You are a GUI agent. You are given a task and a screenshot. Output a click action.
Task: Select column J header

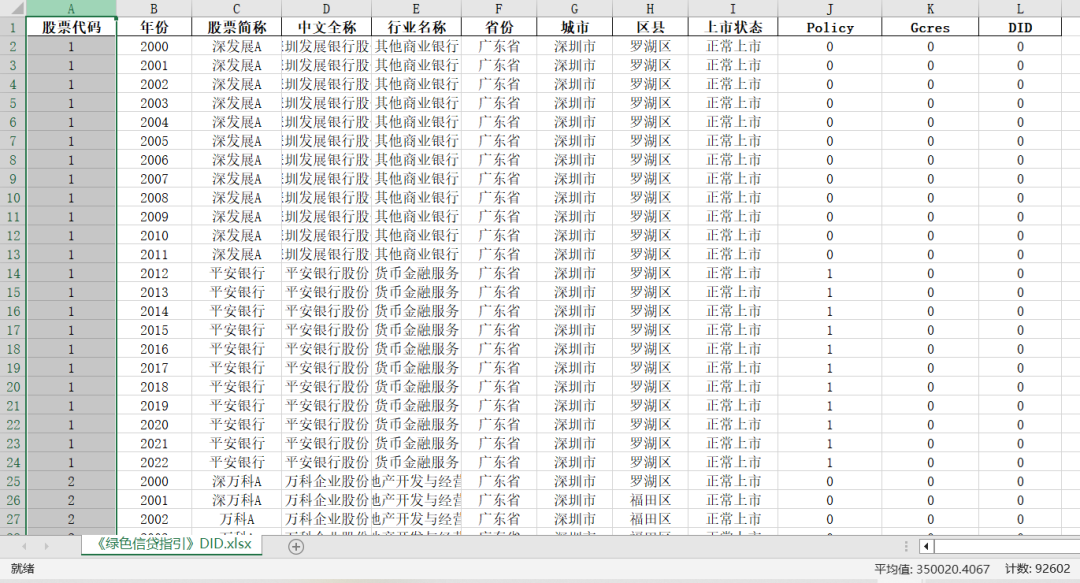click(830, 9)
